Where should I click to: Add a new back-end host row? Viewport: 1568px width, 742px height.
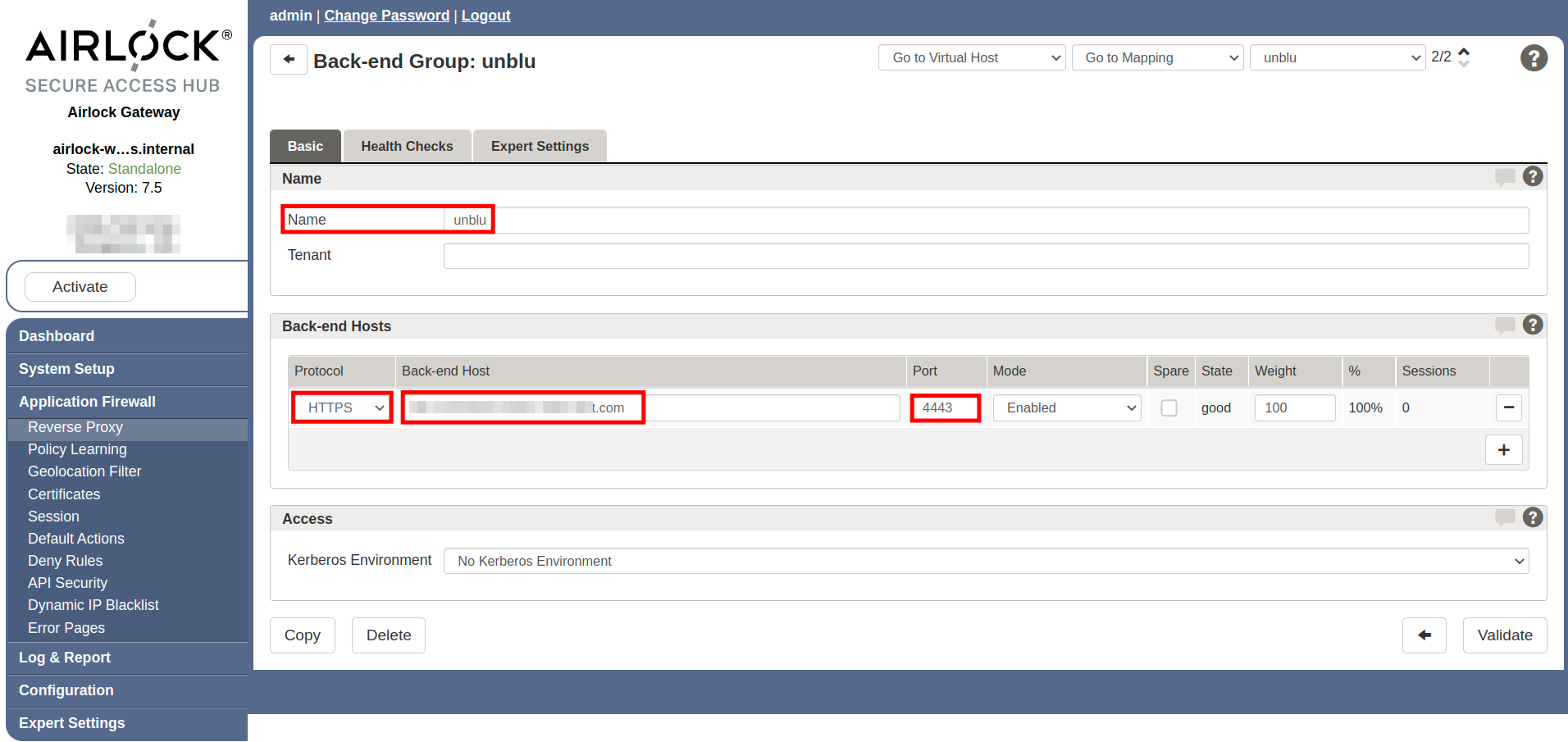click(x=1503, y=449)
